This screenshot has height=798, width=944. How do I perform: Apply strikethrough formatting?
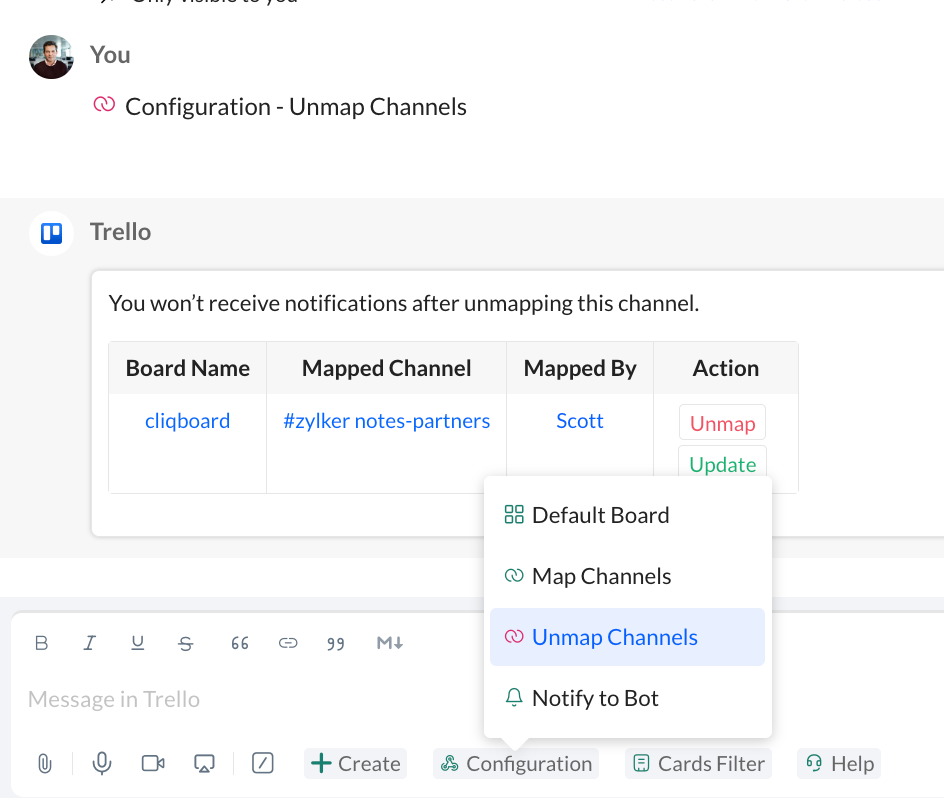tap(185, 644)
